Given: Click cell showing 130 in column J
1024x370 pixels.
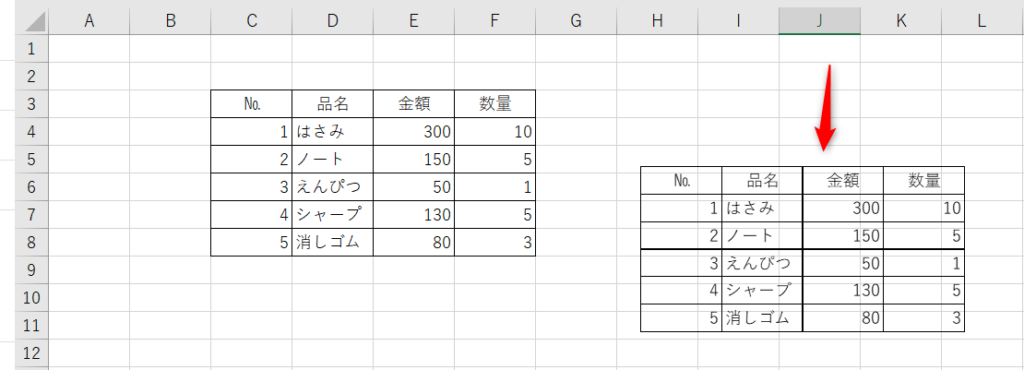Looking at the screenshot, I should point(843,290).
